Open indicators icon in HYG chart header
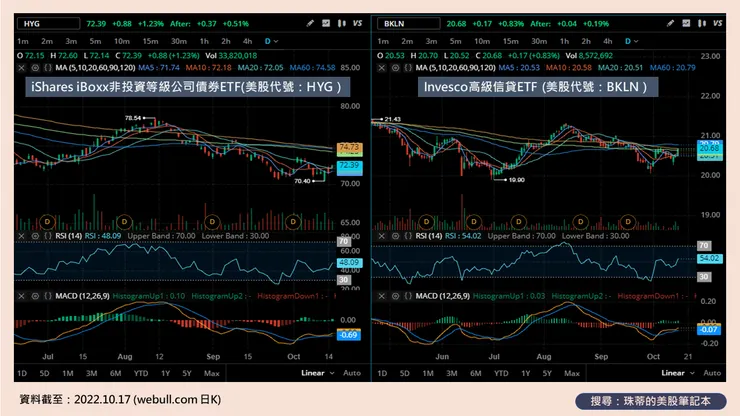The width and height of the screenshot is (740, 416). tap(326, 23)
